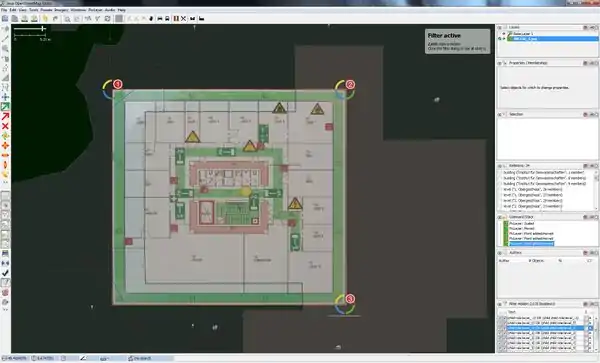Collapse the Command Stack panel
600x363 pixels.
point(500,217)
